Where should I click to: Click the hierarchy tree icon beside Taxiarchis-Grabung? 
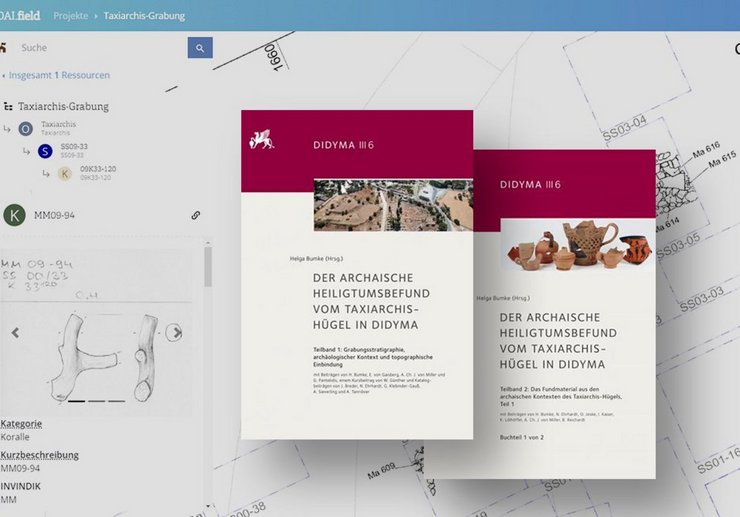point(8,107)
